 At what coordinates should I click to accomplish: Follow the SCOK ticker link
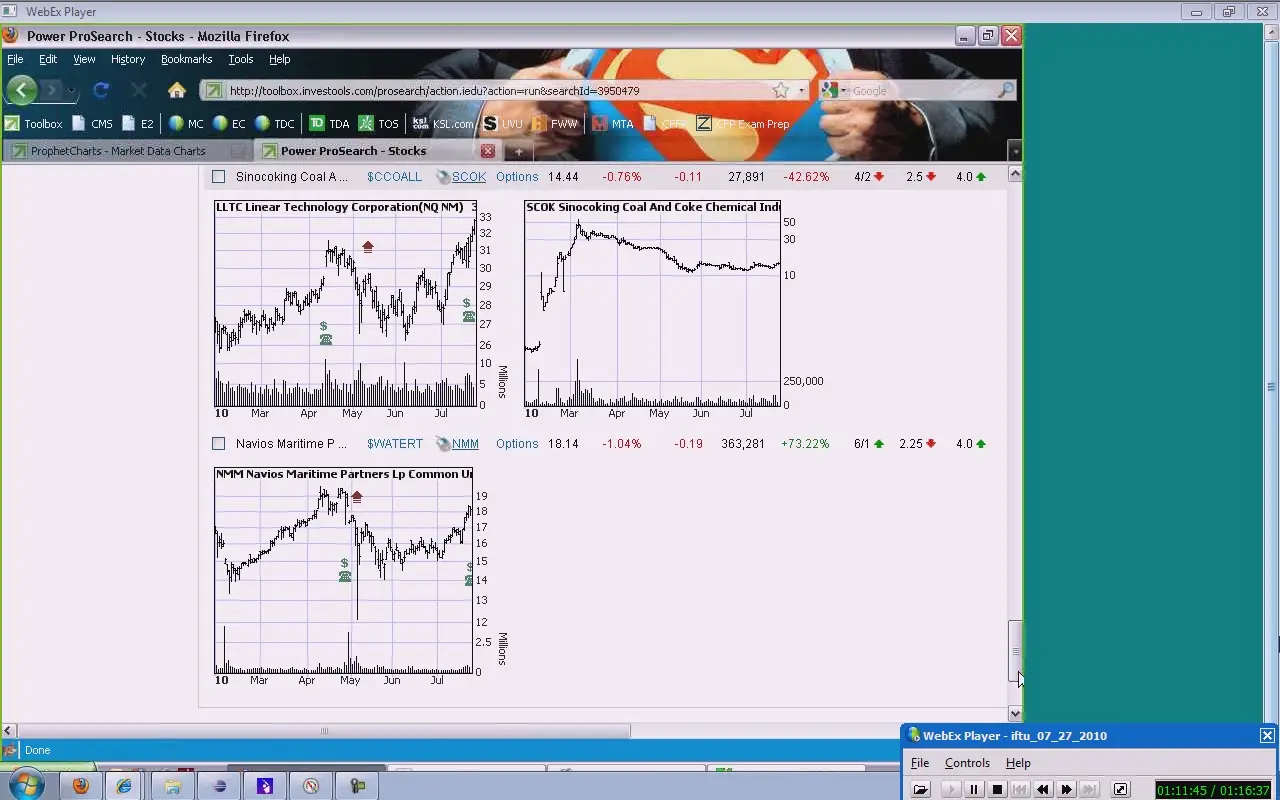pyautogui.click(x=469, y=177)
